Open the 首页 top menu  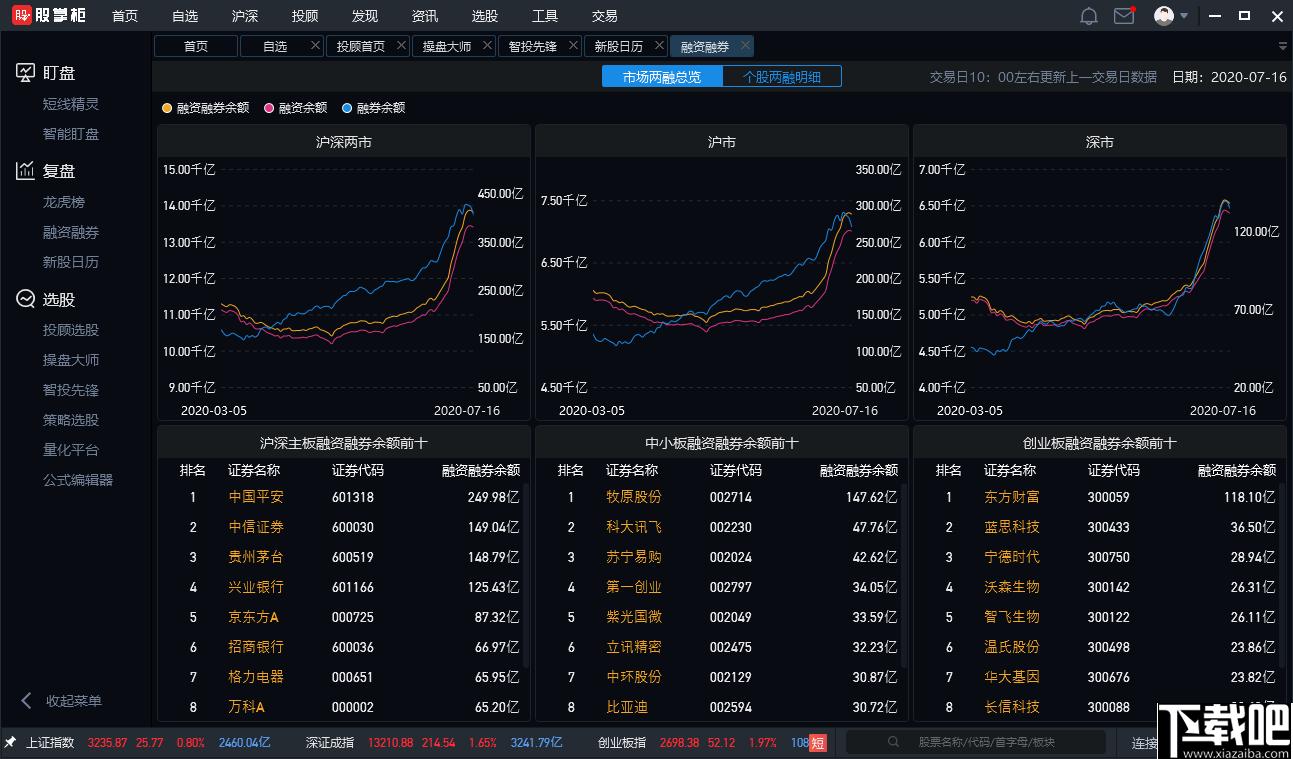pyautogui.click(x=125, y=16)
